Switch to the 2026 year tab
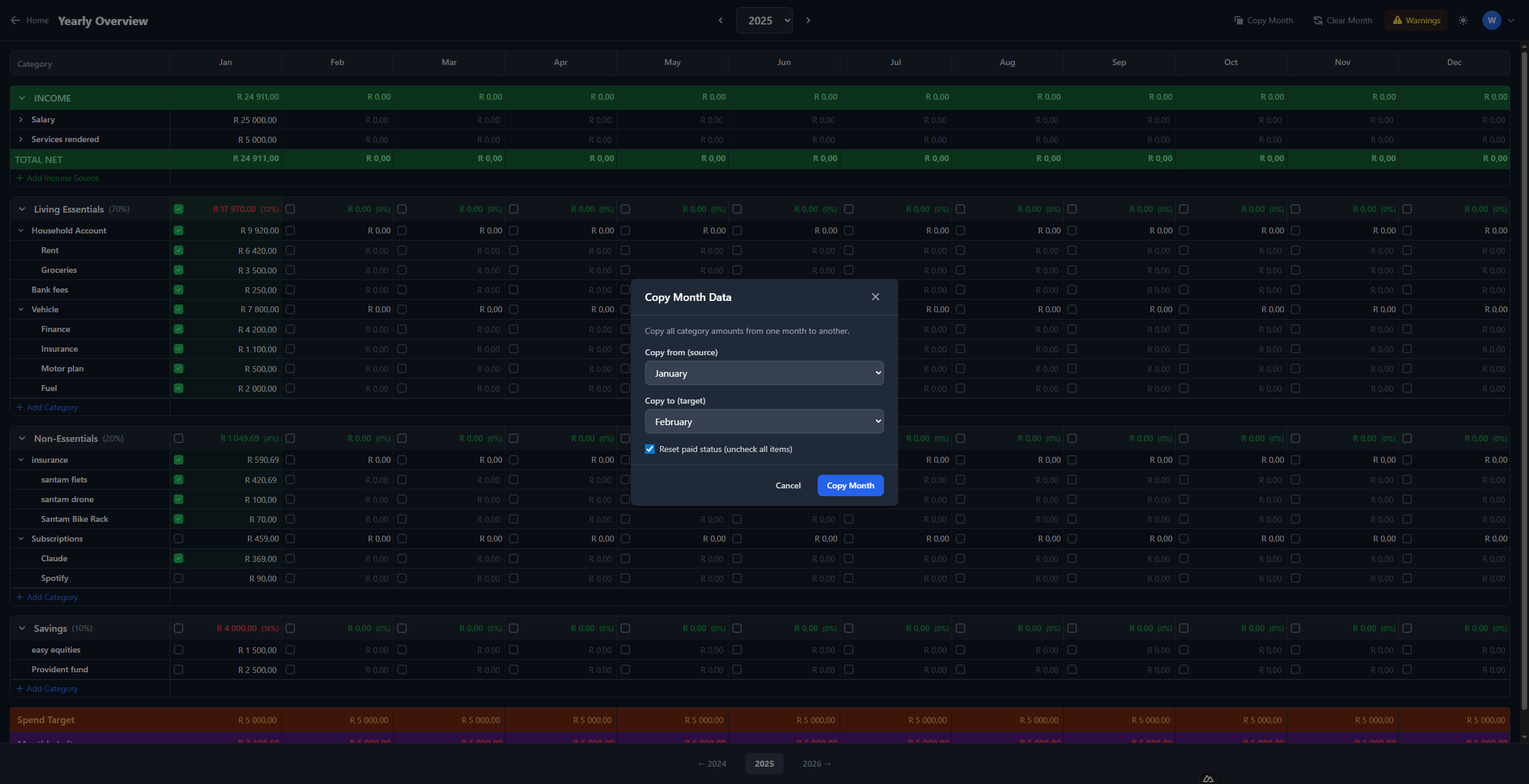Screen dimensions: 1529x784 pyautogui.click(x=816, y=764)
